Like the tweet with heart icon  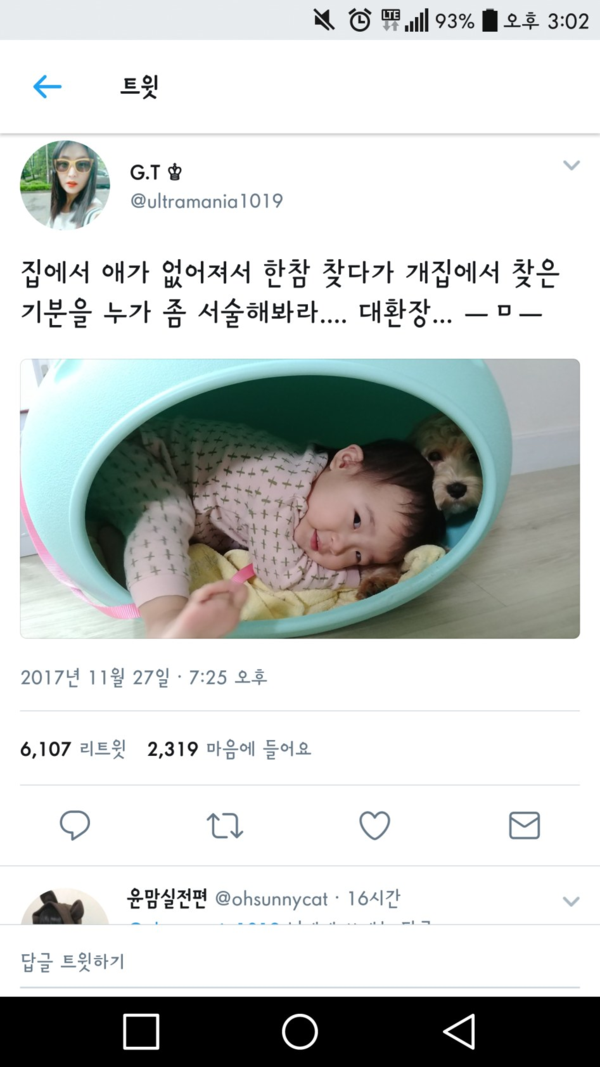pos(375,825)
